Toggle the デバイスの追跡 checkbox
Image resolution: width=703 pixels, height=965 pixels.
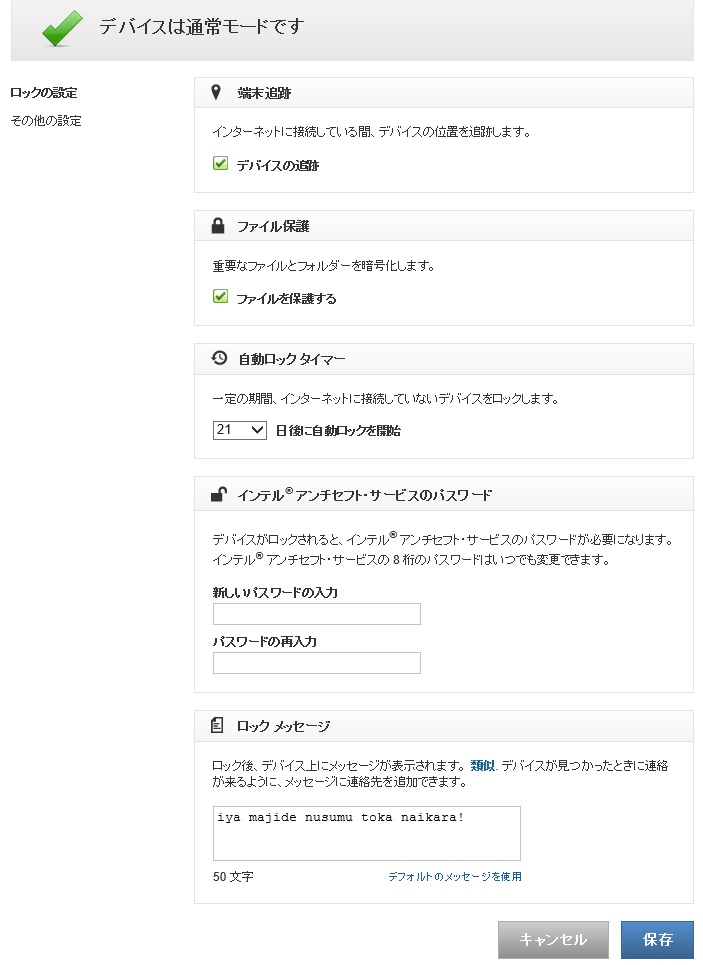(221, 164)
